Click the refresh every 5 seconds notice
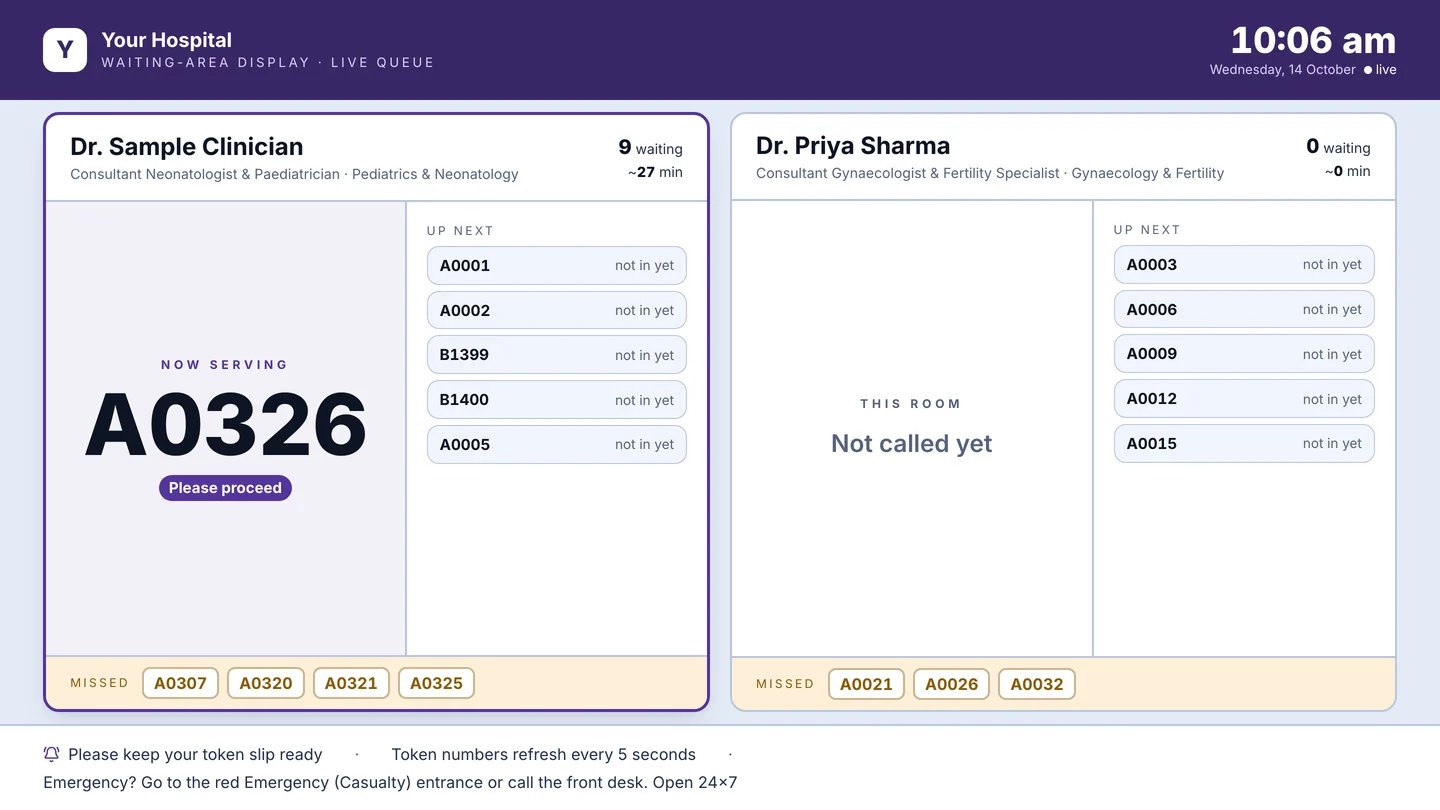 point(543,754)
